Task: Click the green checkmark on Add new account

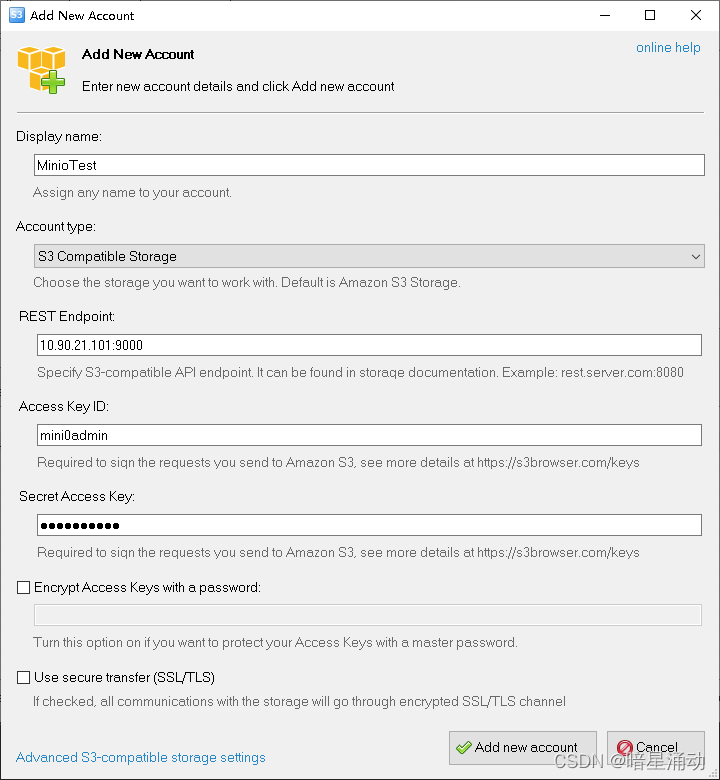Action: click(x=464, y=747)
